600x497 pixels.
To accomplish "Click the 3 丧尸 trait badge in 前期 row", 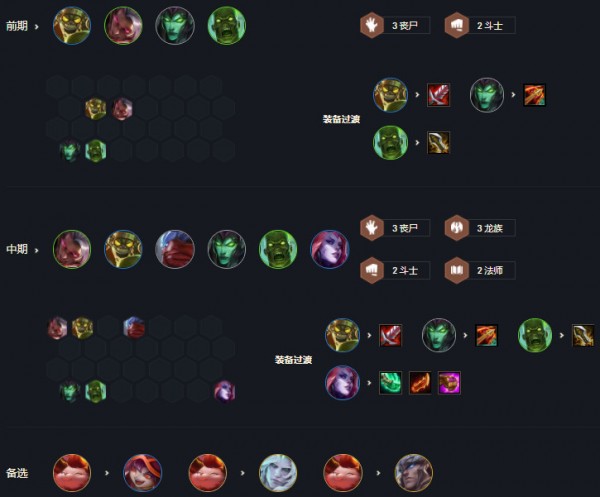I will 395,26.
